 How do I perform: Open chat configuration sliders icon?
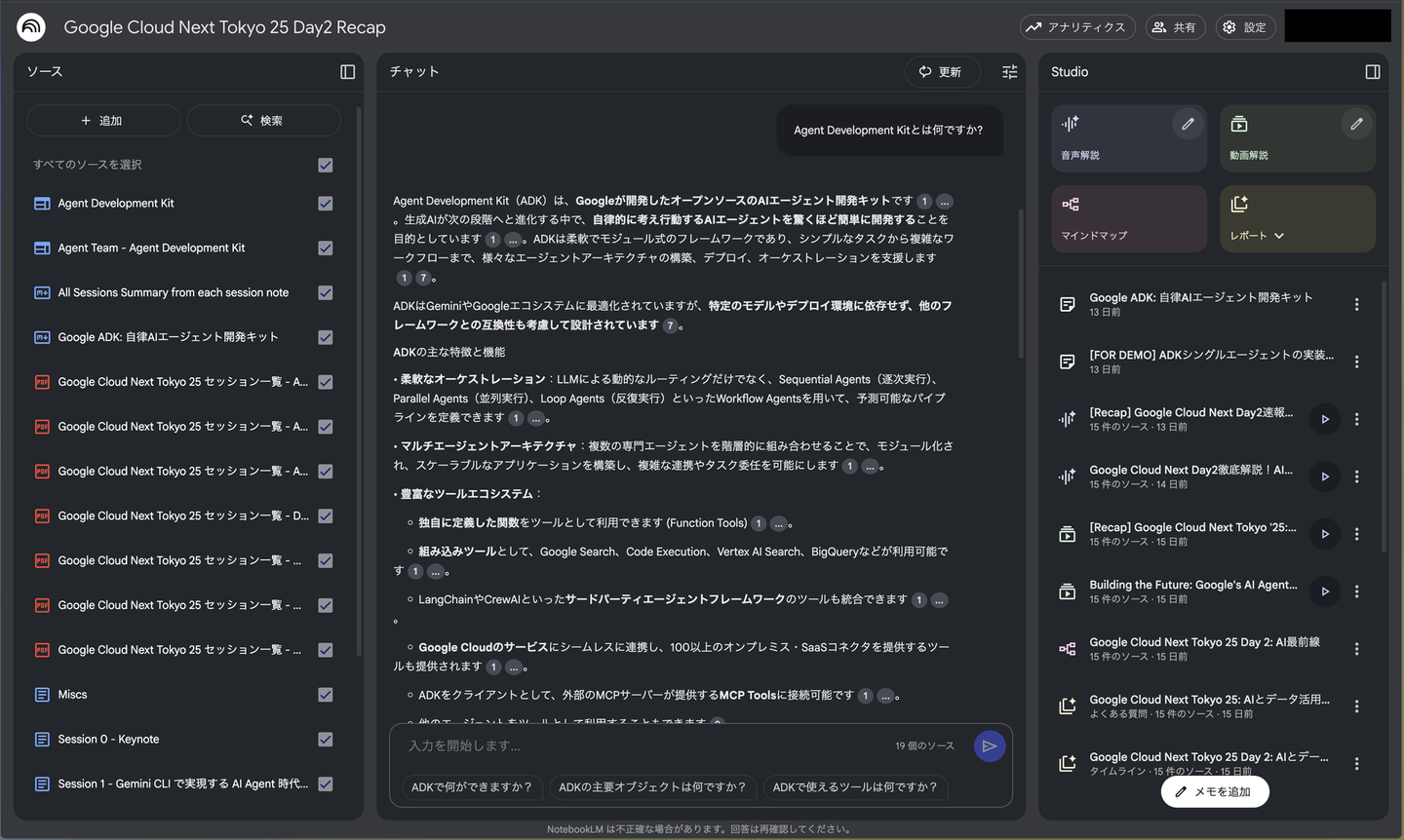tap(1009, 72)
